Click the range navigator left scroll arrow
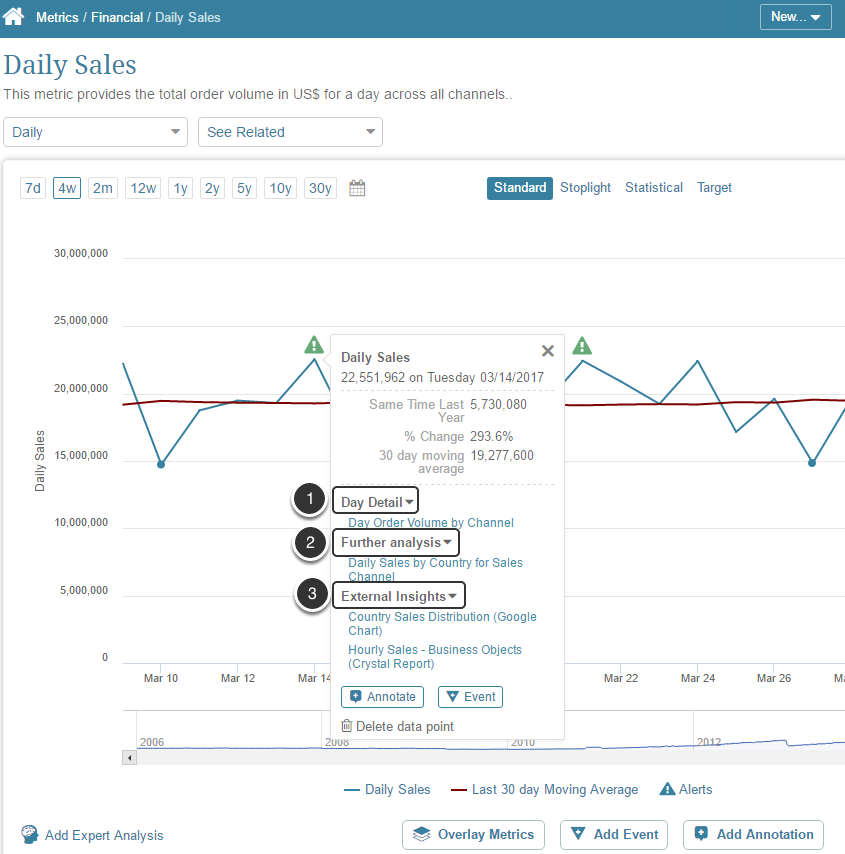This screenshot has height=854, width=845. click(x=128, y=758)
